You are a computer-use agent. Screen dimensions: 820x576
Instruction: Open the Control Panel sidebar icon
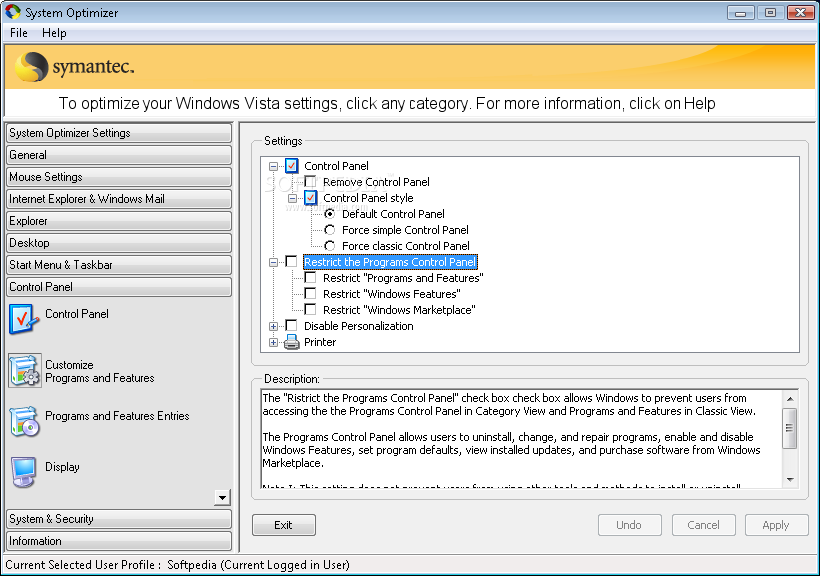click(24, 319)
